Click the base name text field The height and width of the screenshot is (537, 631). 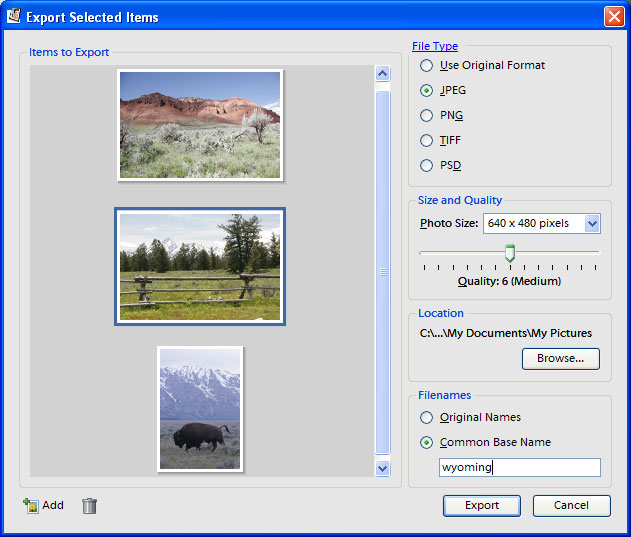coord(519,468)
